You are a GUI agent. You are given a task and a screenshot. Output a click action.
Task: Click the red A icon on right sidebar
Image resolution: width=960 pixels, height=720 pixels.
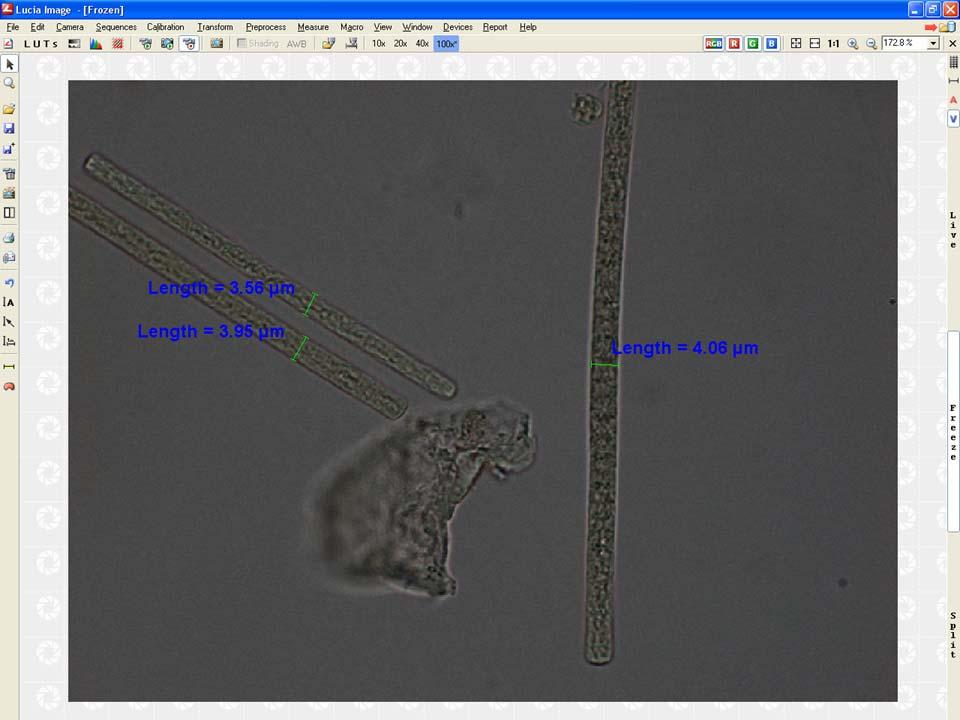[x=953, y=100]
